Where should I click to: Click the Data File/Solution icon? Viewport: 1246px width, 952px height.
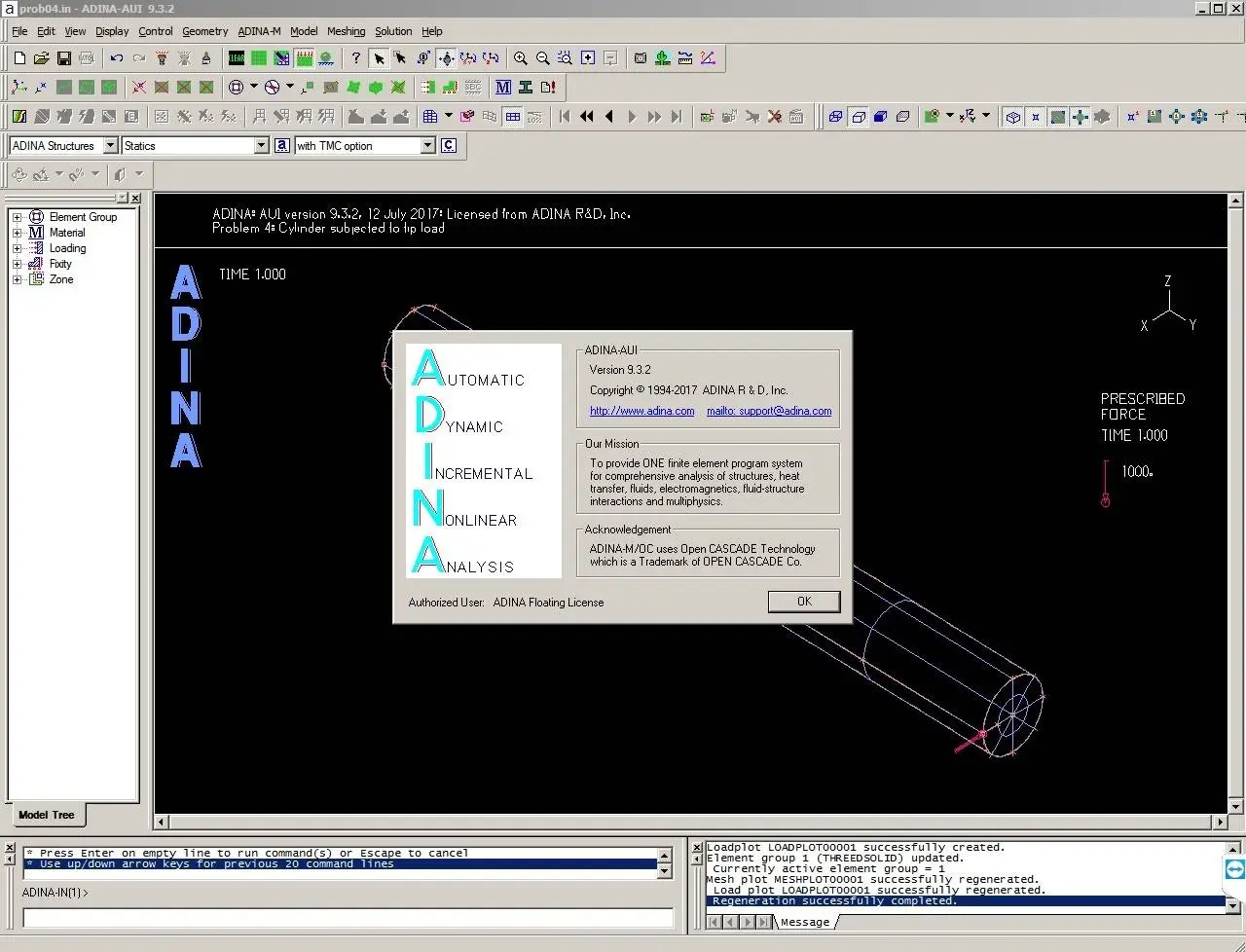point(548,88)
